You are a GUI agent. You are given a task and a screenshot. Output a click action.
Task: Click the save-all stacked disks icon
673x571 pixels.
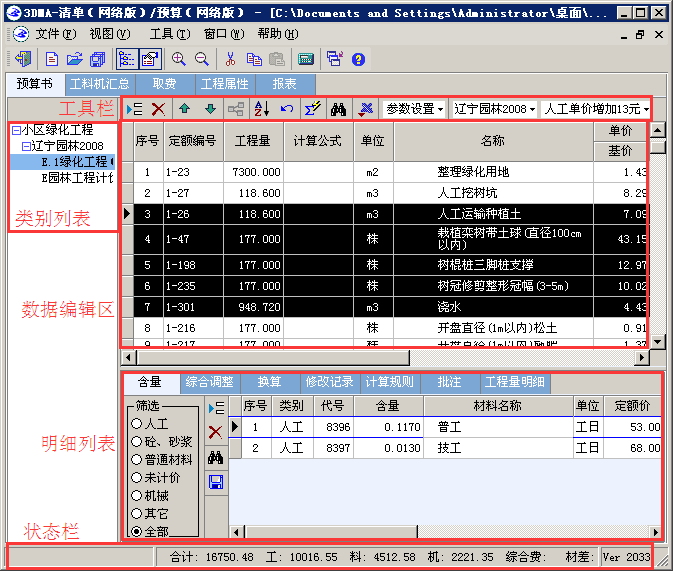coord(98,59)
